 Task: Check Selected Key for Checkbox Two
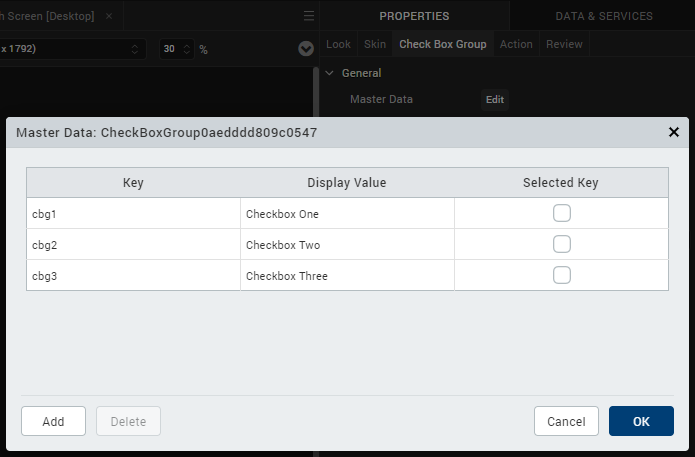562,244
